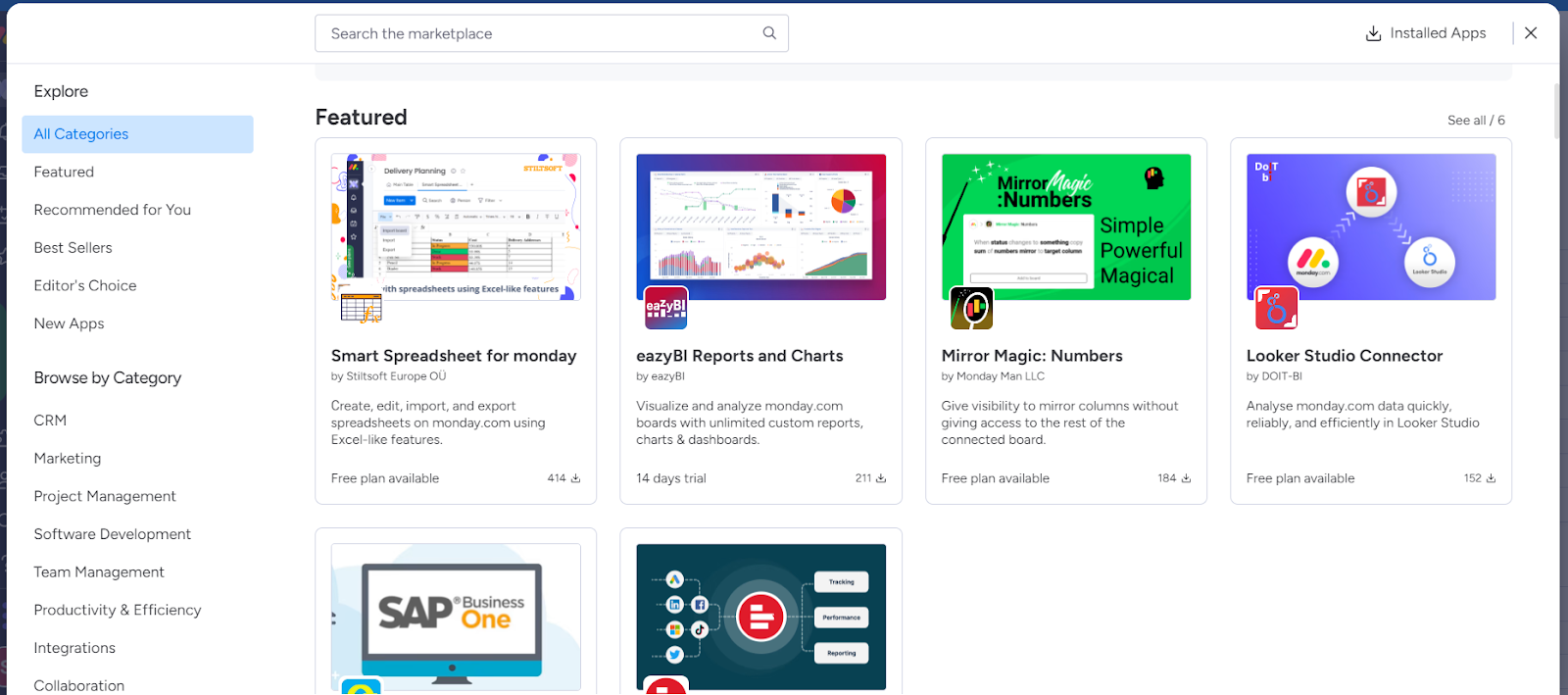Screen dimensions: 1568x695
Task: Click install count icon on eazyBI card
Action: click(881, 478)
